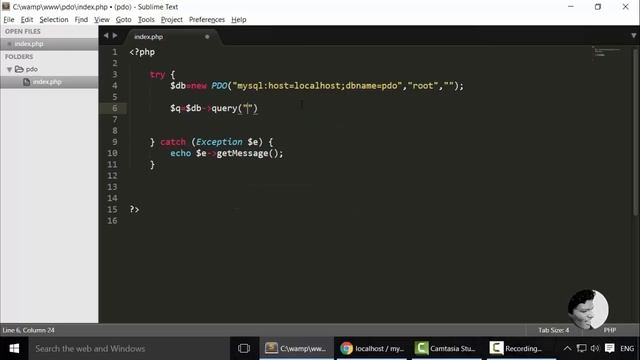Click the <?php opening tag
This screenshot has width=640, height=360.
[142, 52]
